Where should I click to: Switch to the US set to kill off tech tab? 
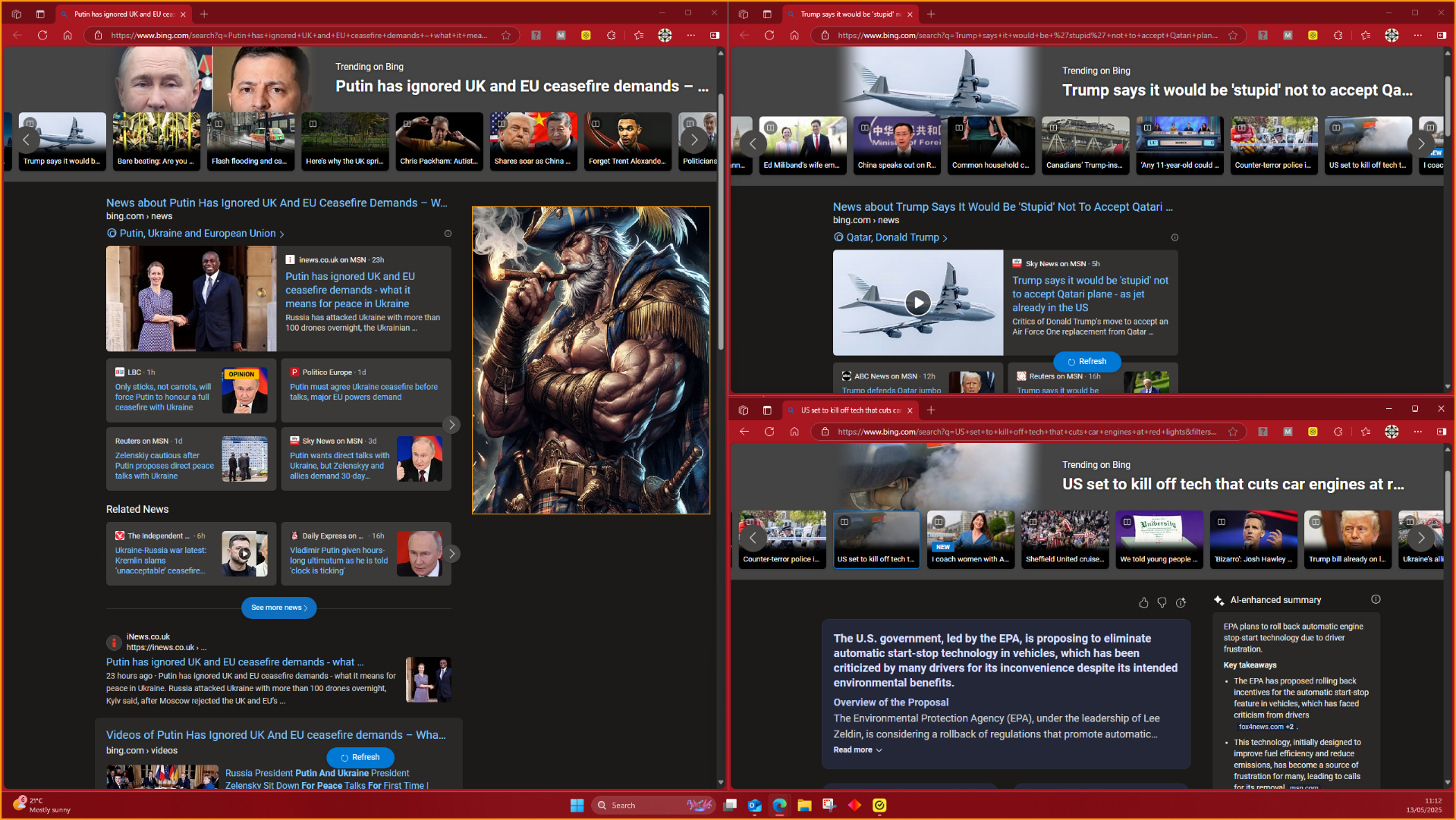[850, 410]
